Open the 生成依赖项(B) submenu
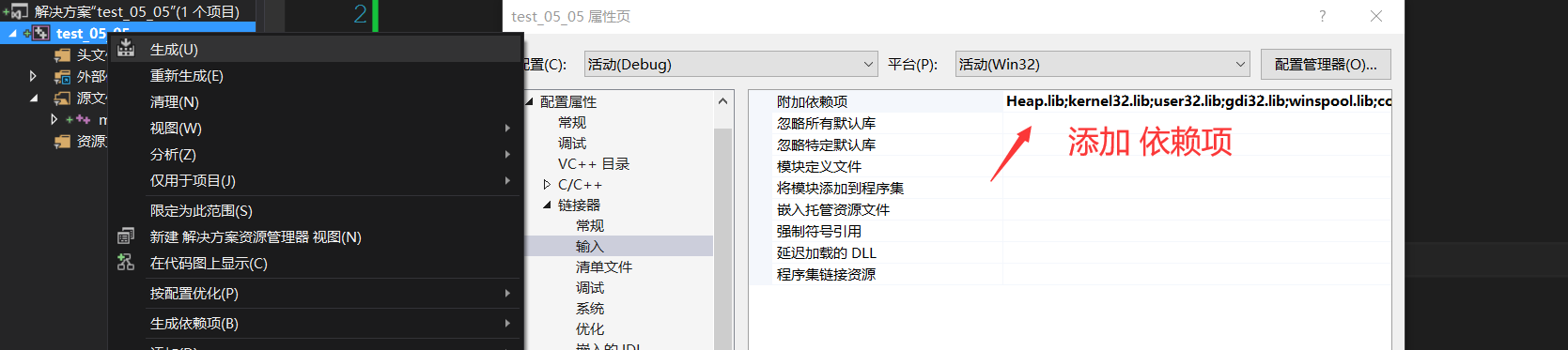This screenshot has width=1568, height=350. pyautogui.click(x=316, y=323)
